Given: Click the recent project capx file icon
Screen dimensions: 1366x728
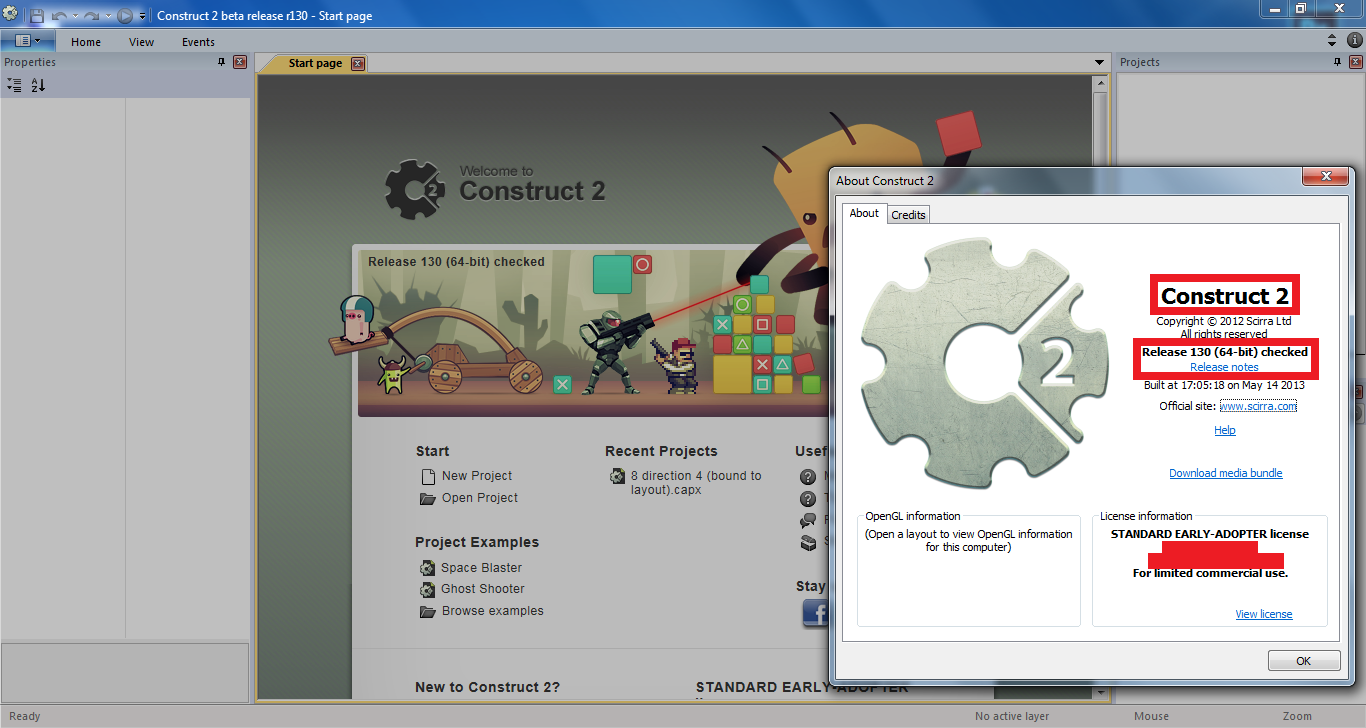Looking at the screenshot, I should tap(618, 476).
